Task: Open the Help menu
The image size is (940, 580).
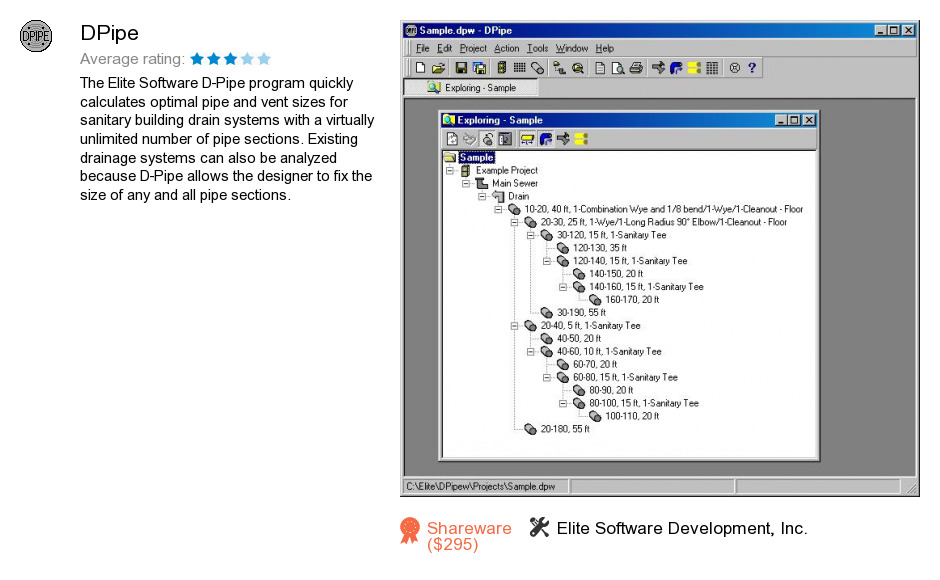Action: 604,49
